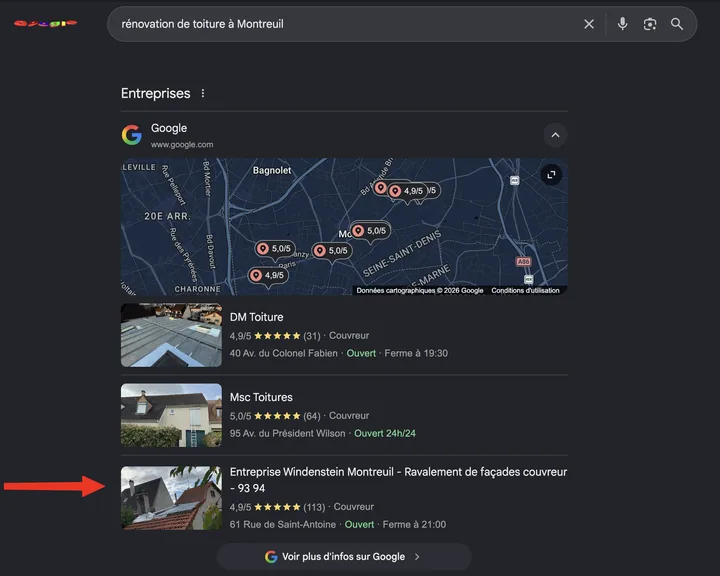Click the Google logo at top left
This screenshot has width=720, height=576.
45,23
